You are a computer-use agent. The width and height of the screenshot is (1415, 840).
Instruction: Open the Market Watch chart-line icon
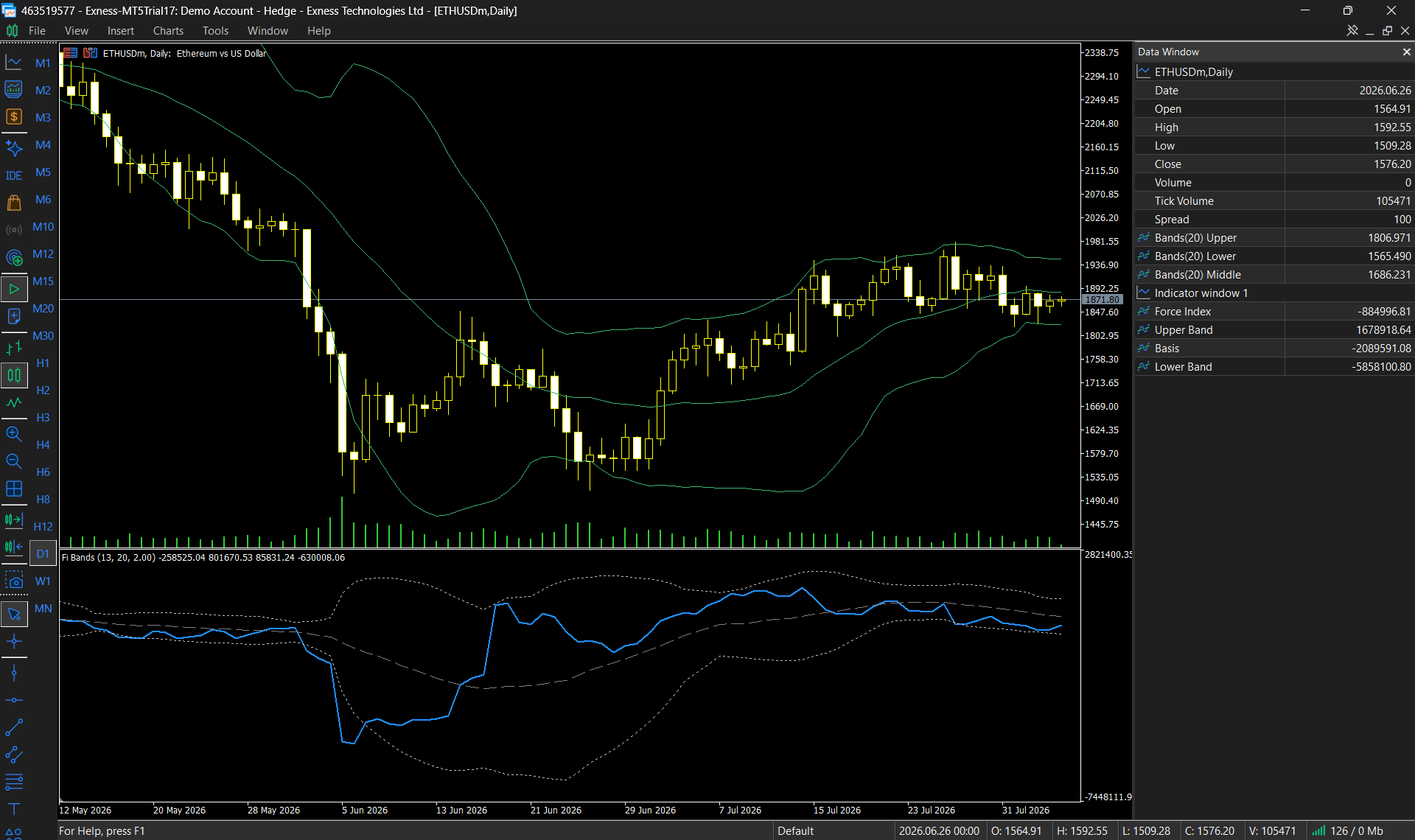[x=14, y=63]
